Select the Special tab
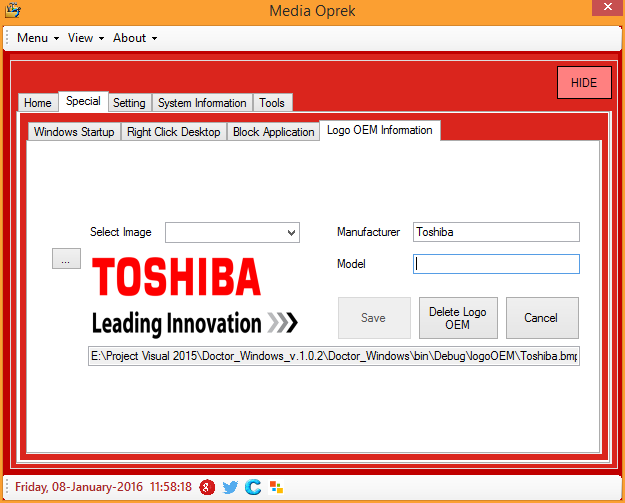The image size is (625, 503). tap(83, 101)
